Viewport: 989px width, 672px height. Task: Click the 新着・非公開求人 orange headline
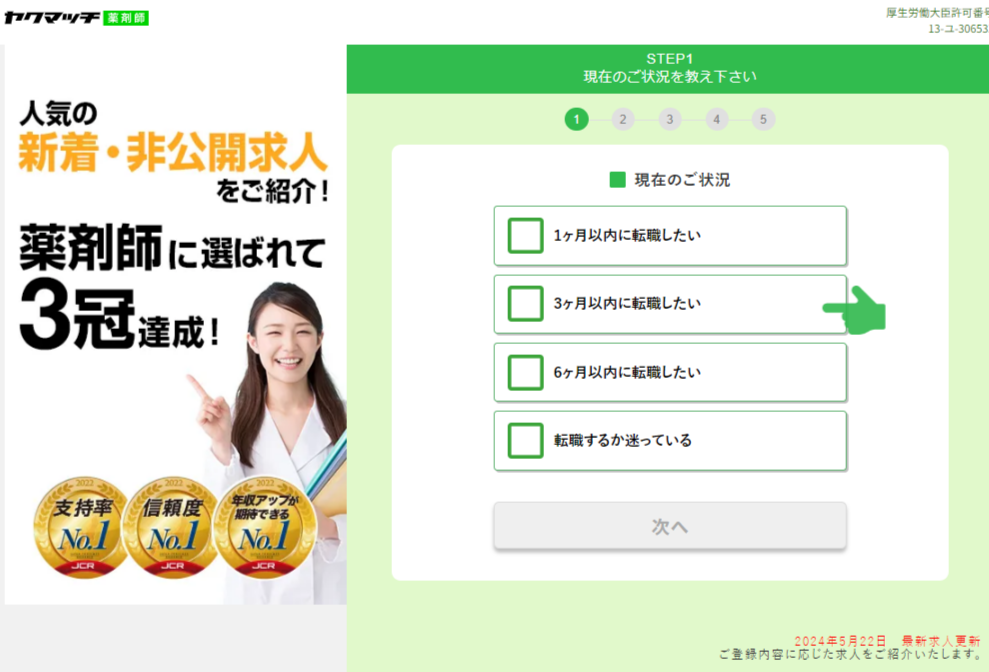[x=173, y=153]
